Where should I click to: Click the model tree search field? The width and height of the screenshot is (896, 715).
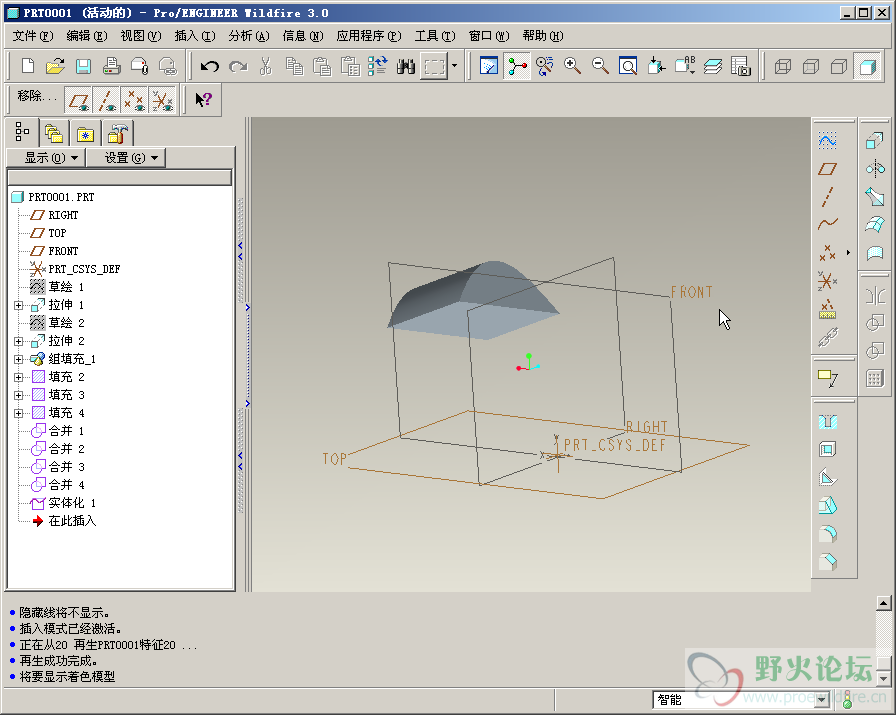click(x=119, y=177)
